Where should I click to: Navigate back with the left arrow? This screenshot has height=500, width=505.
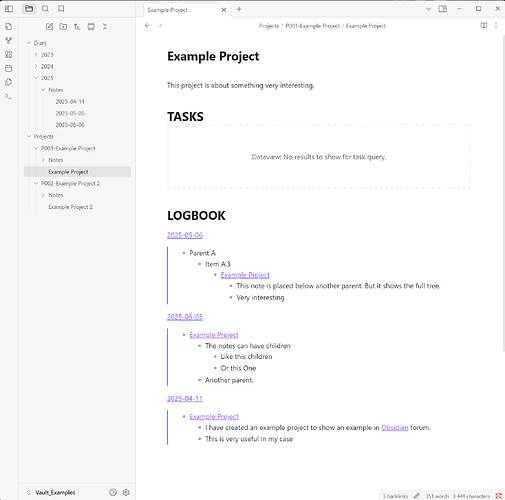pyautogui.click(x=147, y=26)
